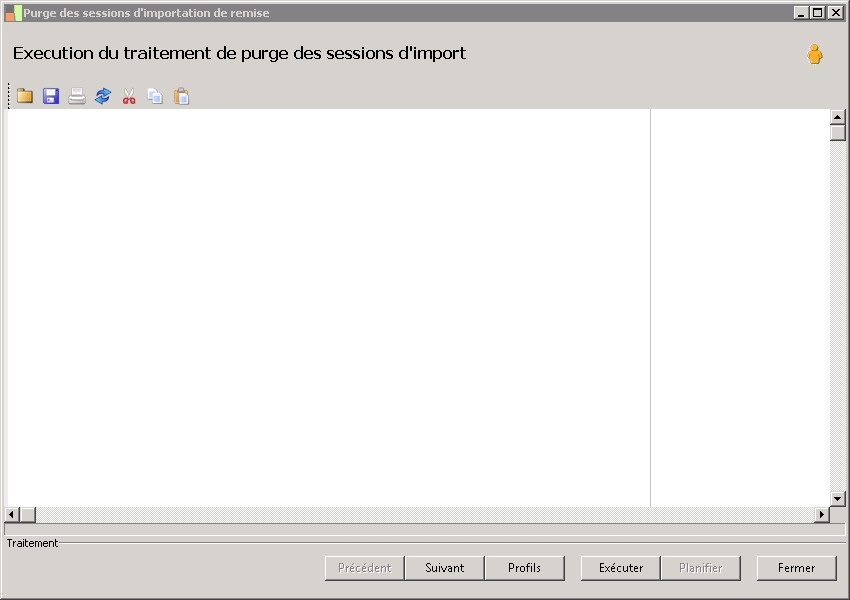Image resolution: width=850 pixels, height=600 pixels.
Task: Open the Profils button
Action: [524, 568]
